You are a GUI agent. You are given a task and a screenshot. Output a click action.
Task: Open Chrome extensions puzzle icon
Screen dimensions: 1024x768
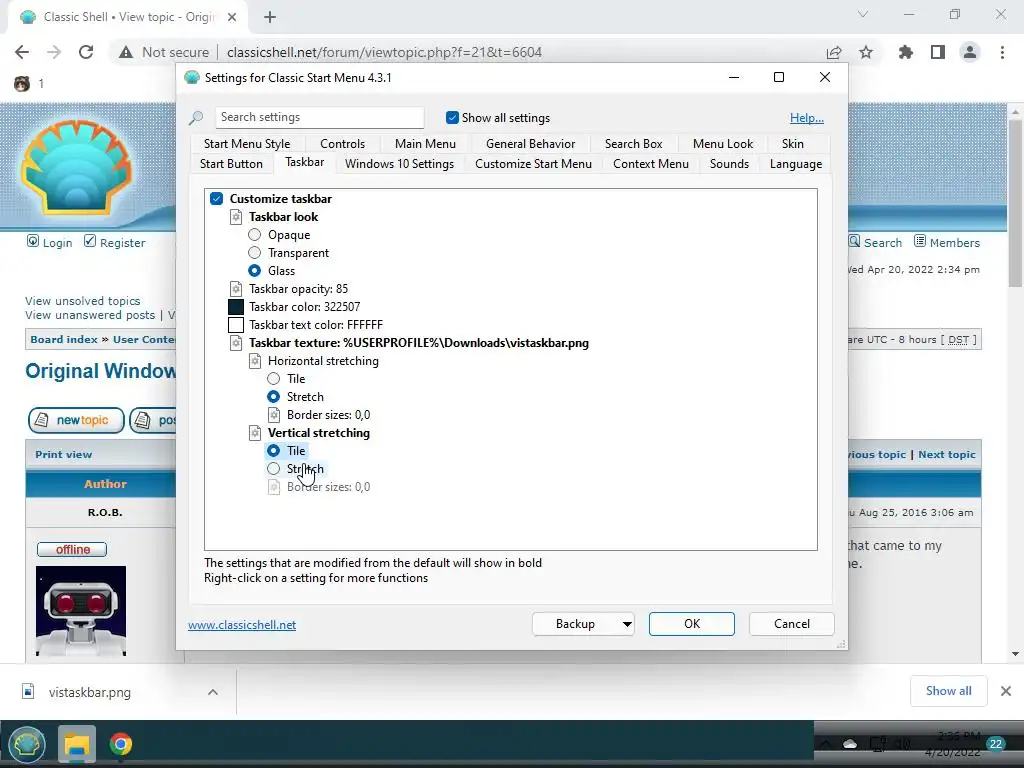[x=906, y=52]
